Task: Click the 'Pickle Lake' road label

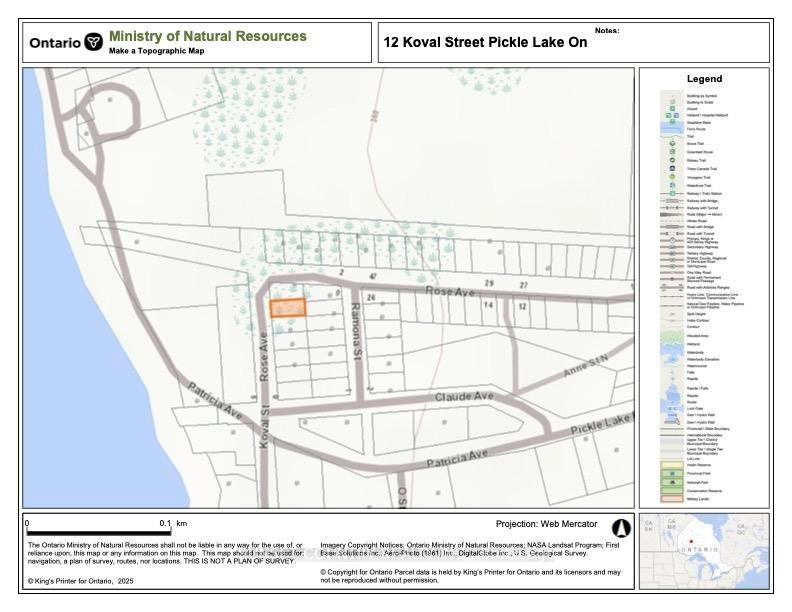Action: [x=602, y=424]
